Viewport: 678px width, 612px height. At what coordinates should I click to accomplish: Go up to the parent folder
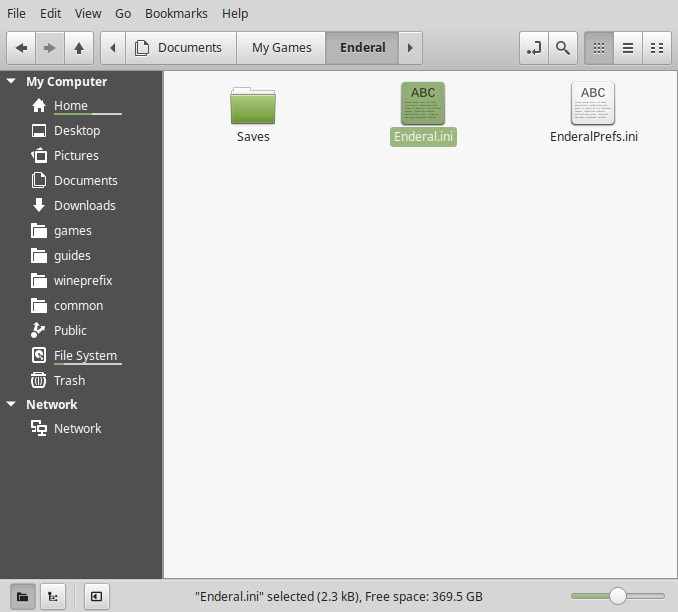tap(79, 48)
